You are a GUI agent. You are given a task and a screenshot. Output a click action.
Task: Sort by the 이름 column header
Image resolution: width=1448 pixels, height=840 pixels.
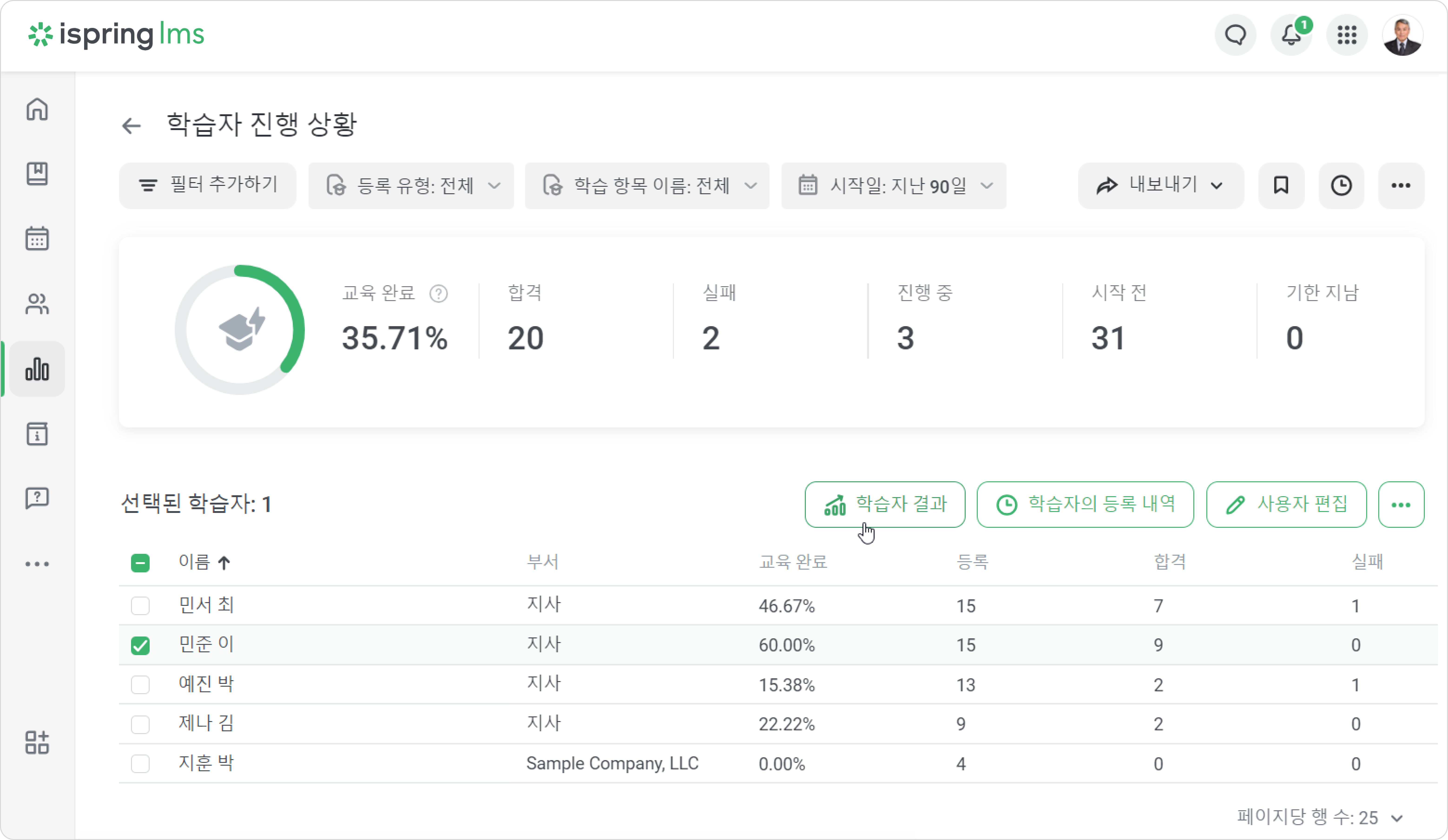point(204,562)
